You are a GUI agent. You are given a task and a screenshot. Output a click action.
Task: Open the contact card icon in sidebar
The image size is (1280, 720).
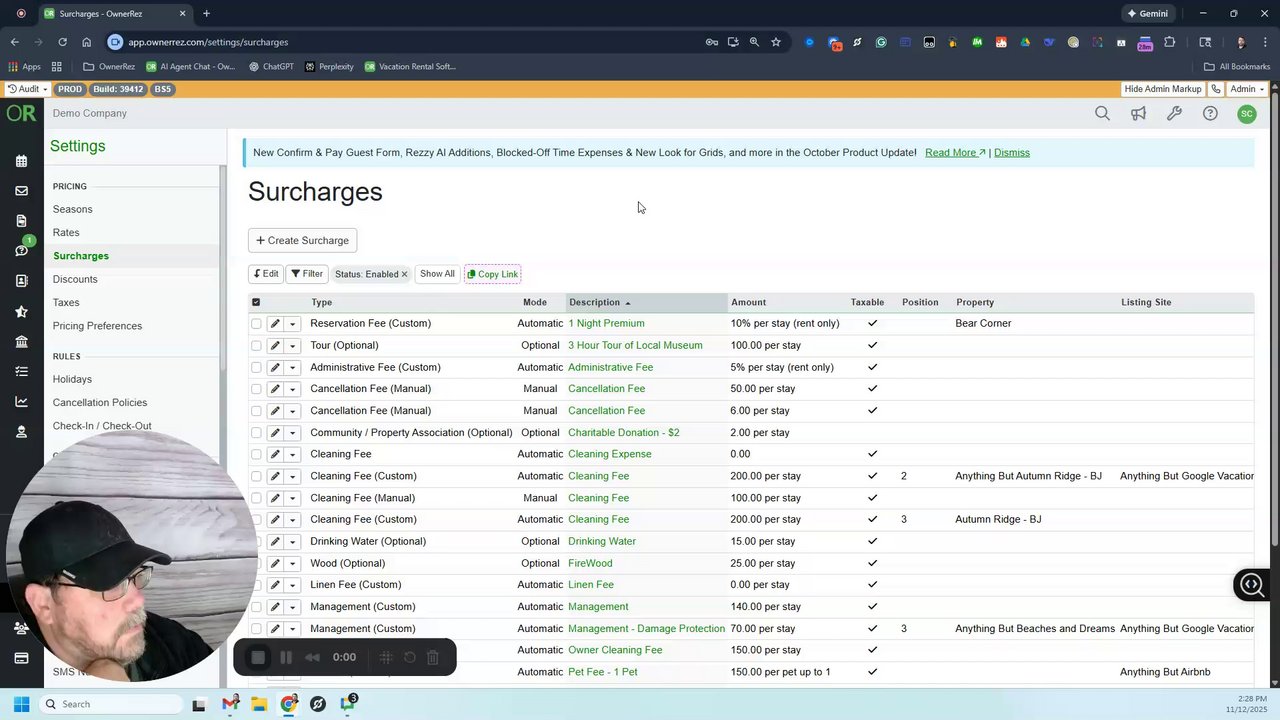(21, 281)
